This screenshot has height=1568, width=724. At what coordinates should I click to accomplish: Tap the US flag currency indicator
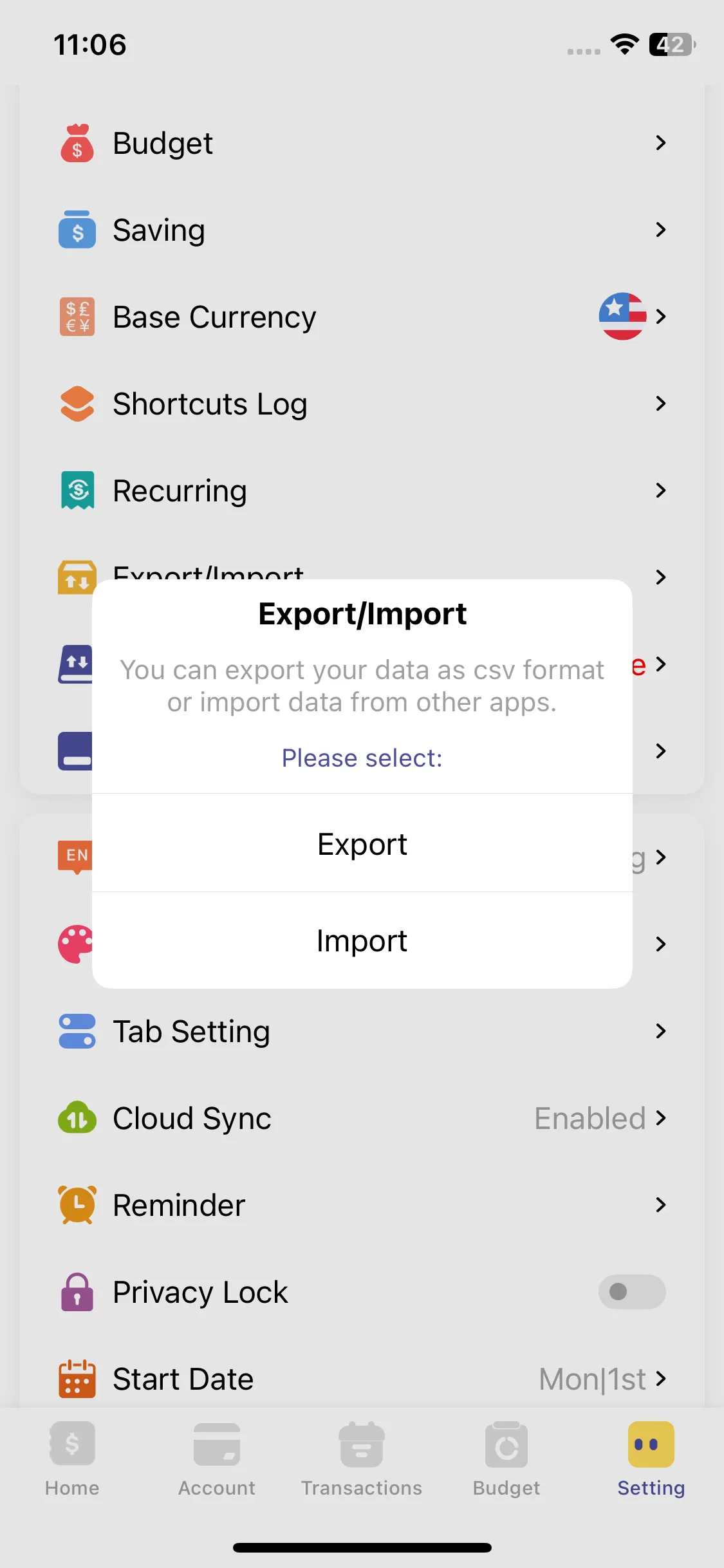click(622, 317)
